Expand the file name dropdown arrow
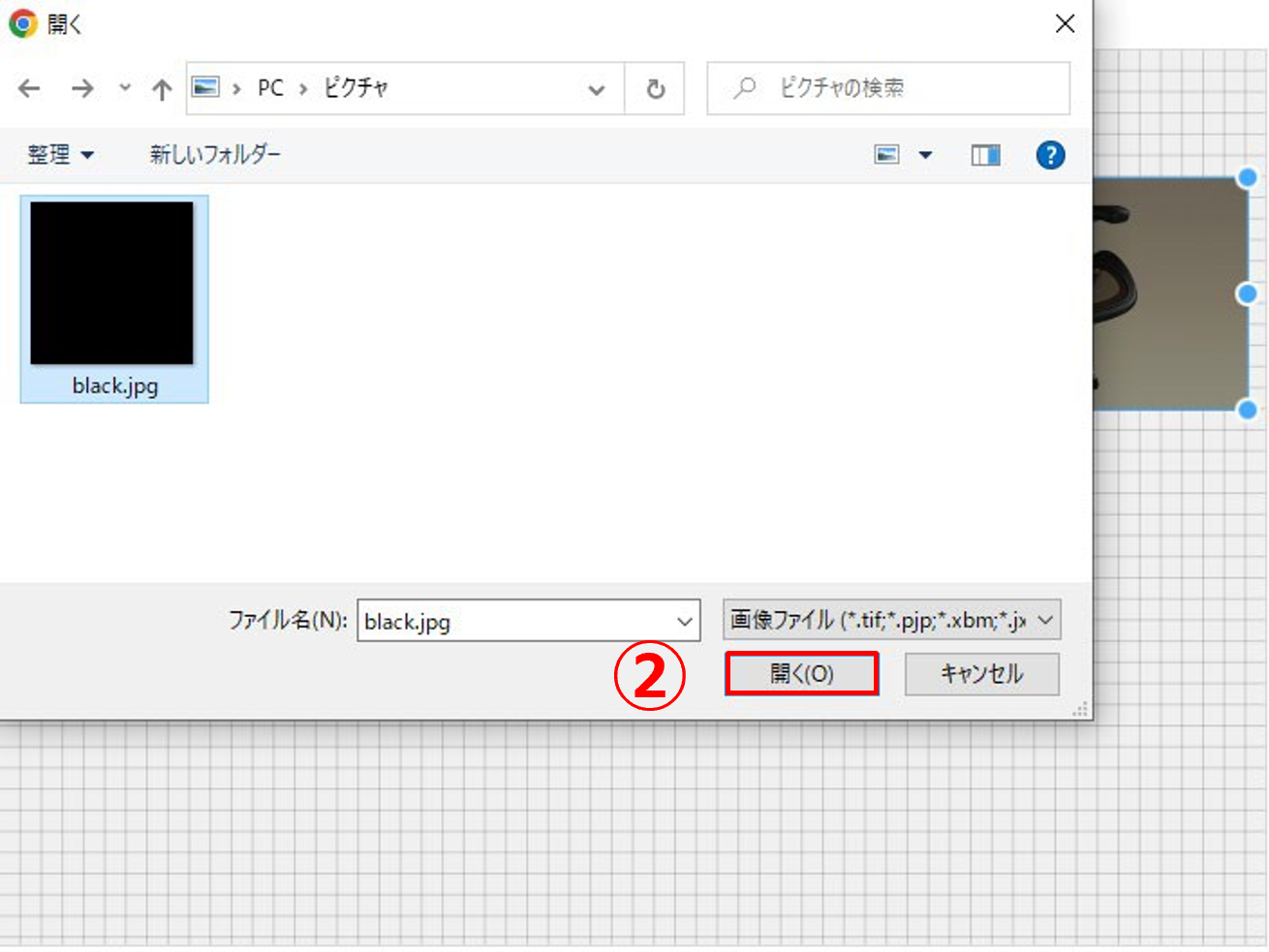 pos(685,622)
